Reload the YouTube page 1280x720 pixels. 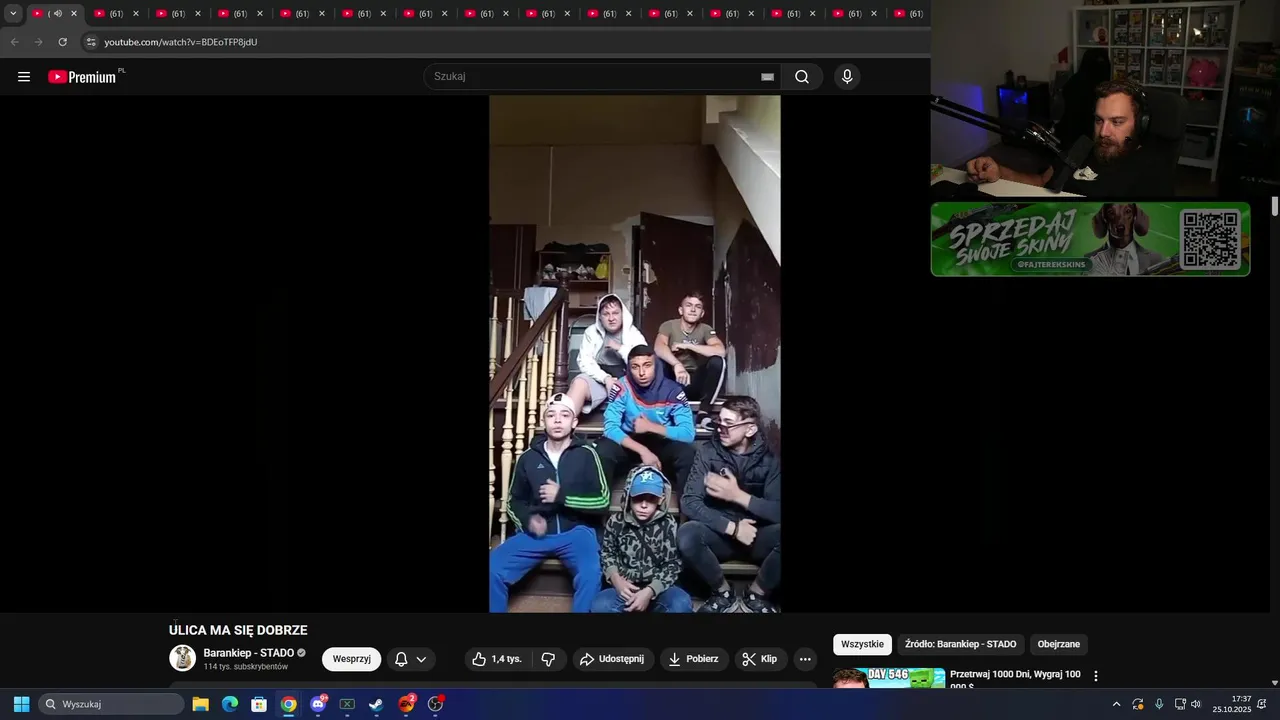tap(62, 42)
